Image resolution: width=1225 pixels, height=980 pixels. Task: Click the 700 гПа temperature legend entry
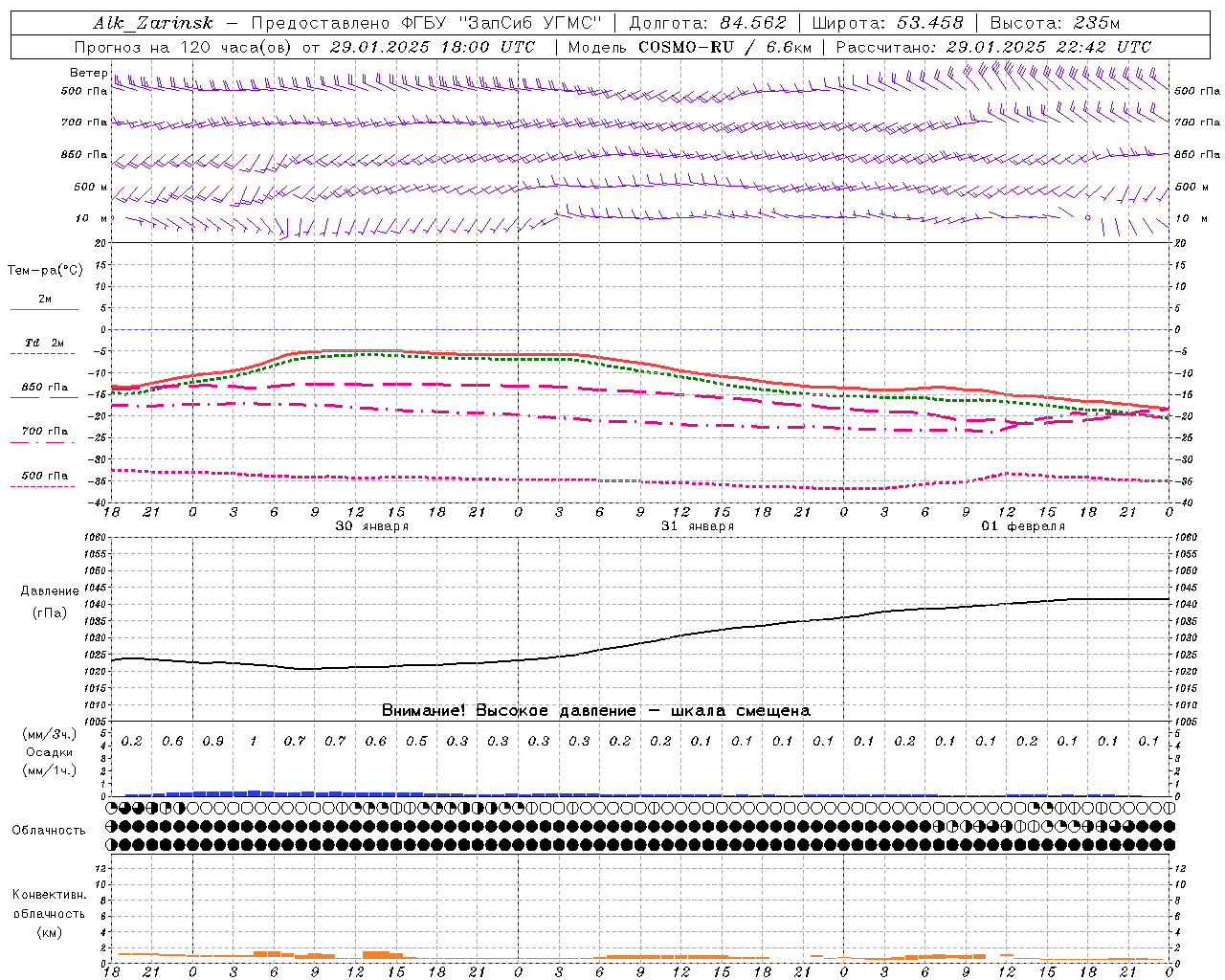(x=44, y=432)
